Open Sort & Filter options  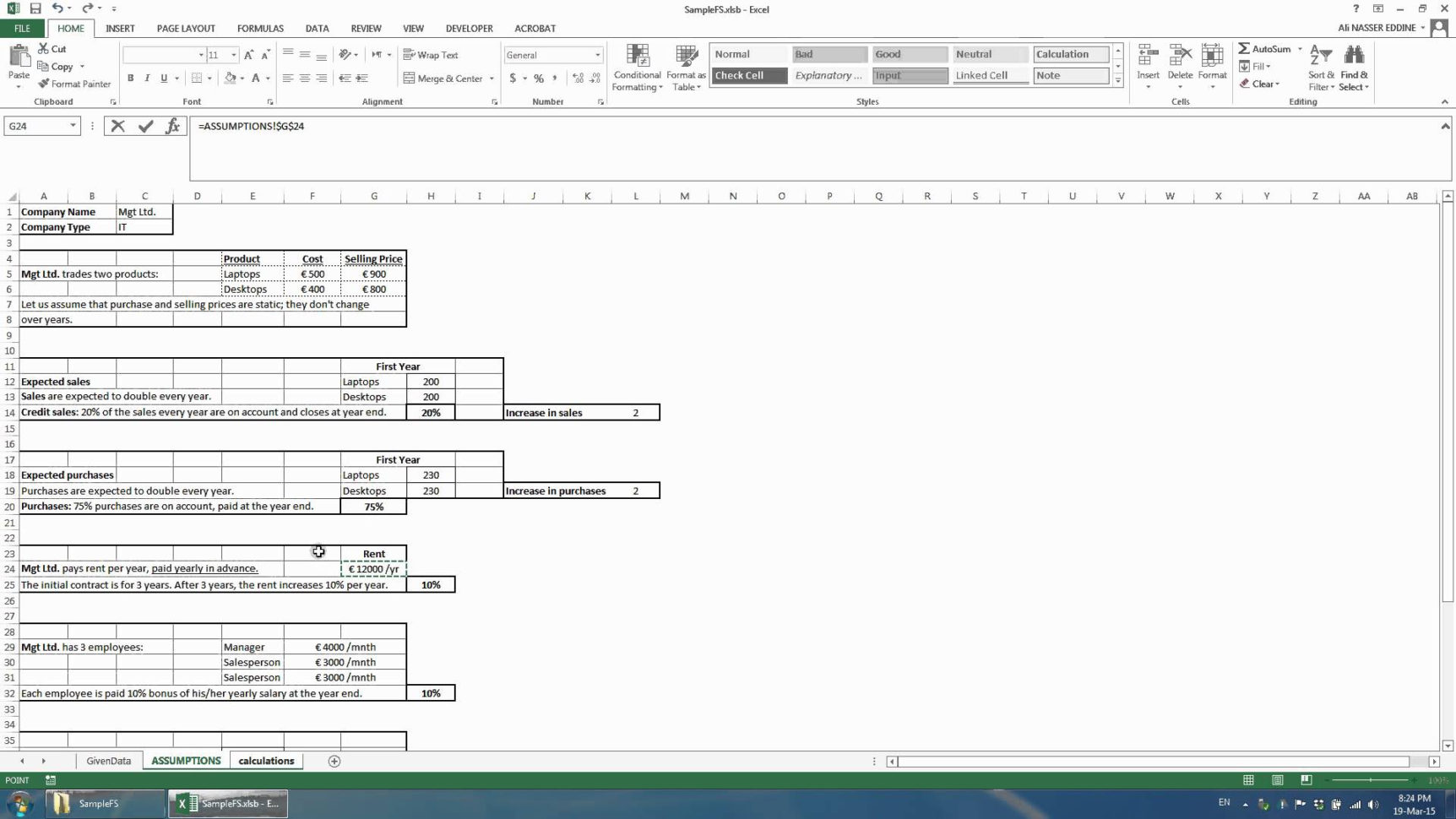pyautogui.click(x=1320, y=68)
